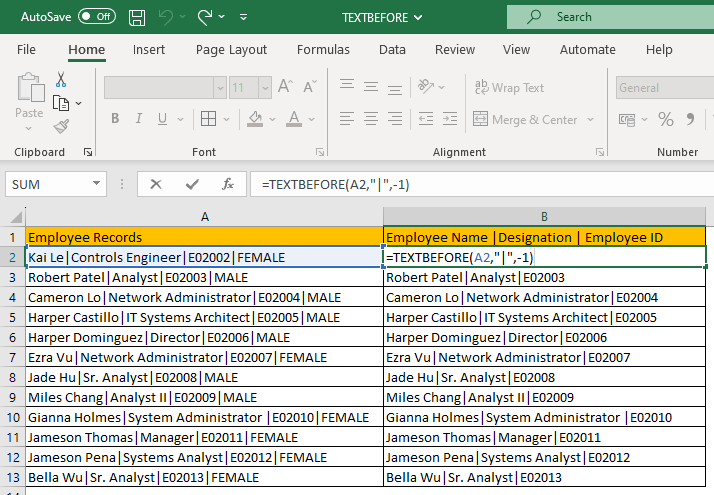Switch to the Review tab
The image size is (714, 495).
455,49
